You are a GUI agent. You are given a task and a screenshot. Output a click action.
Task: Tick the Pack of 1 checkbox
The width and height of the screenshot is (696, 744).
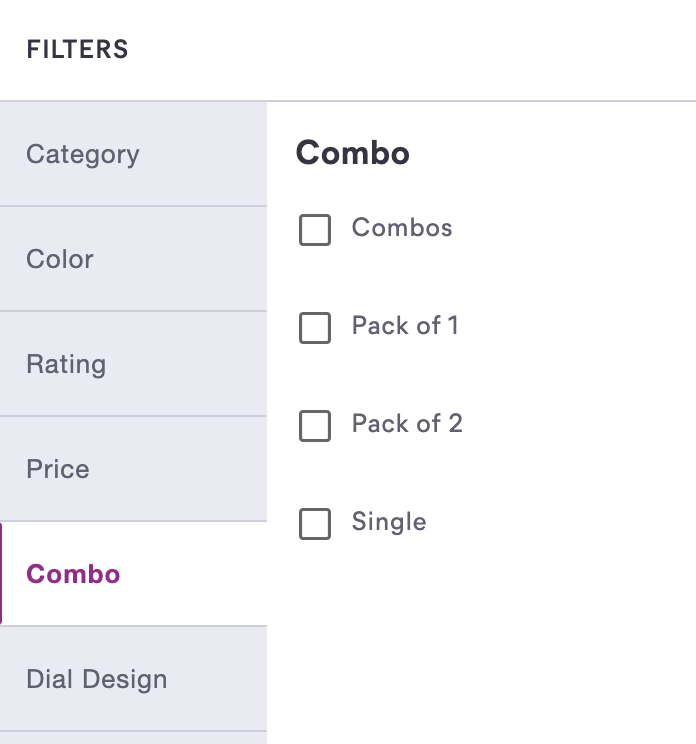315,328
